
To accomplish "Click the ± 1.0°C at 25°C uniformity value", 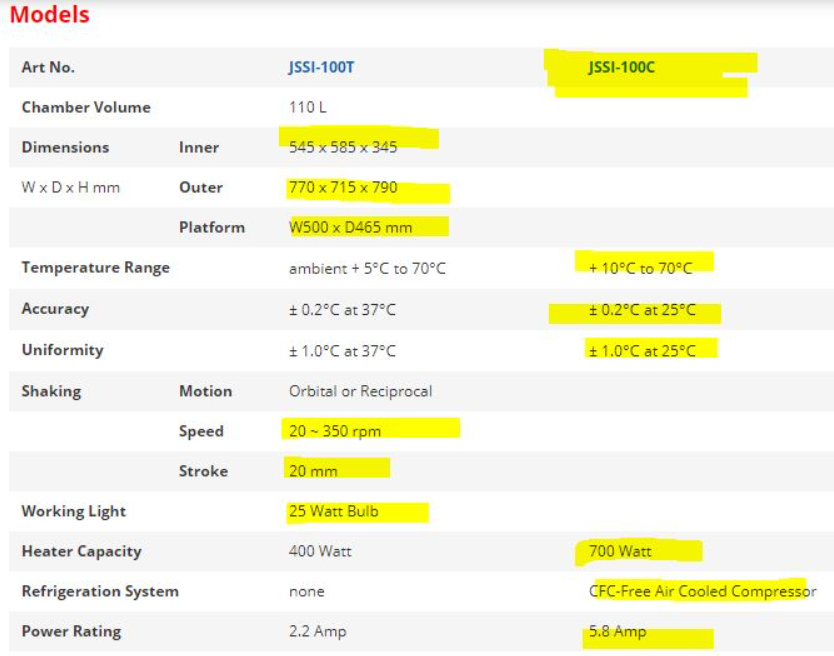I will (641, 350).
